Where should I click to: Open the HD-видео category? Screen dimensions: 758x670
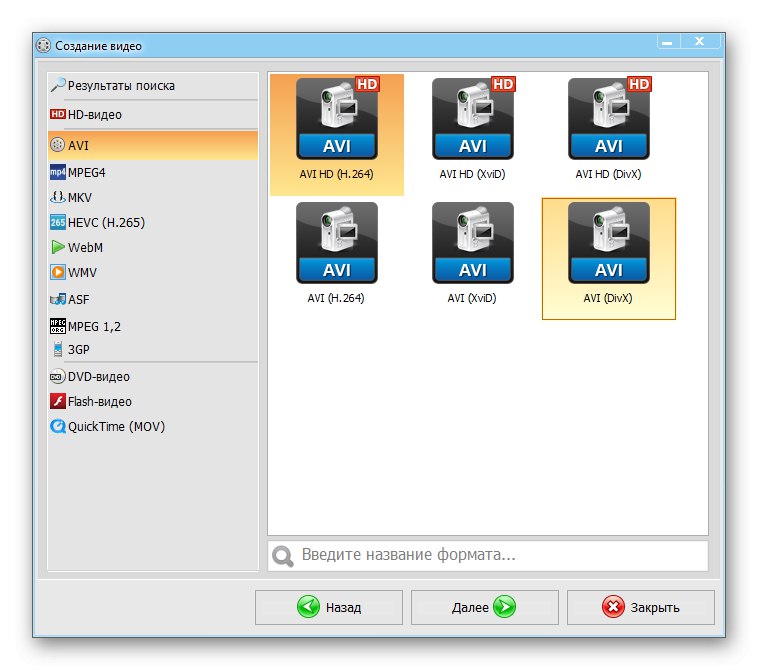pos(153,115)
